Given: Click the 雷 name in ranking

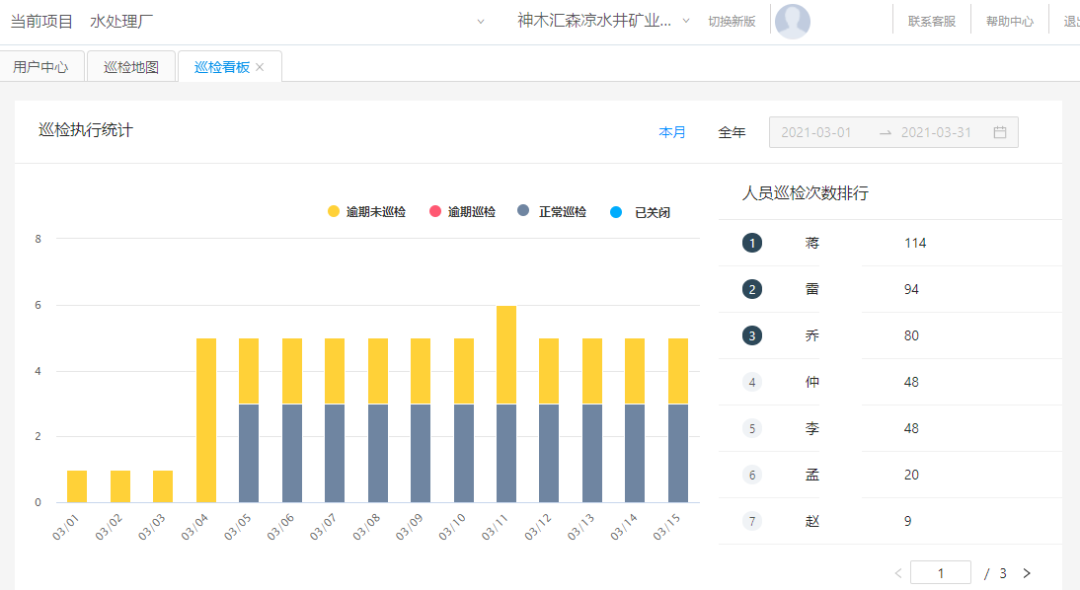Looking at the screenshot, I should 812,289.
